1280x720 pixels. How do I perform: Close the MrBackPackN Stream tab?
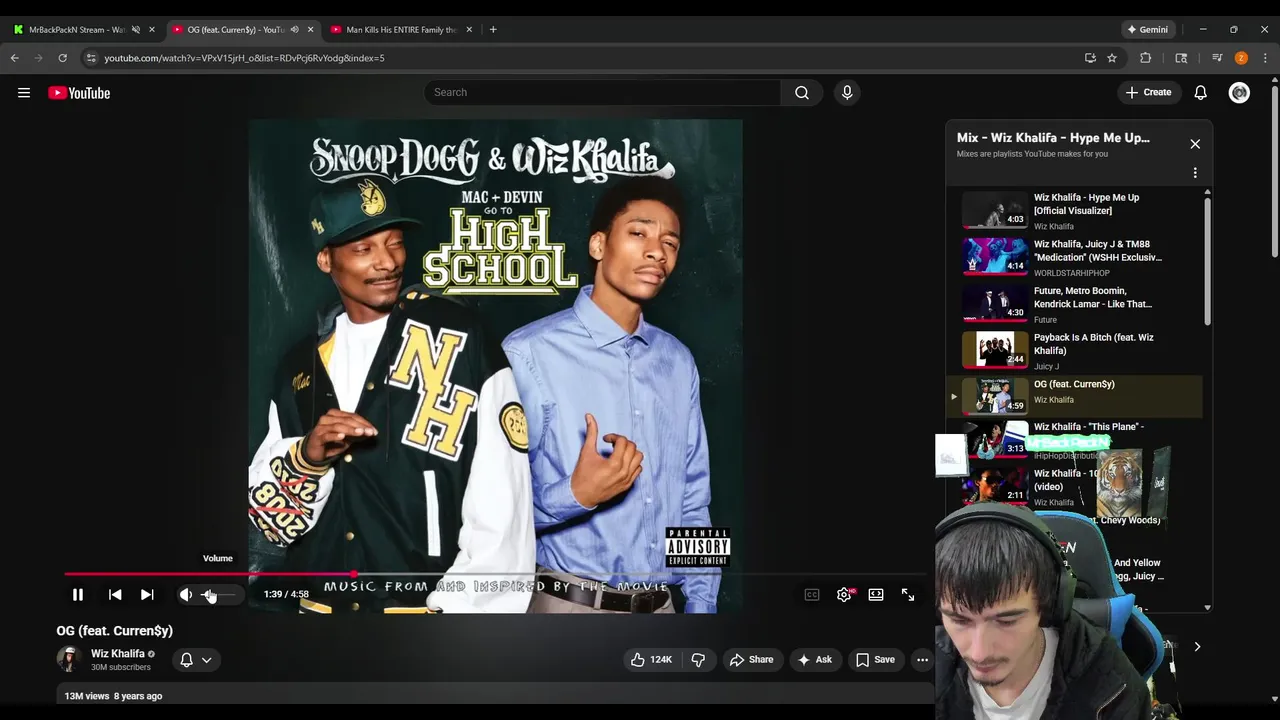click(x=152, y=30)
